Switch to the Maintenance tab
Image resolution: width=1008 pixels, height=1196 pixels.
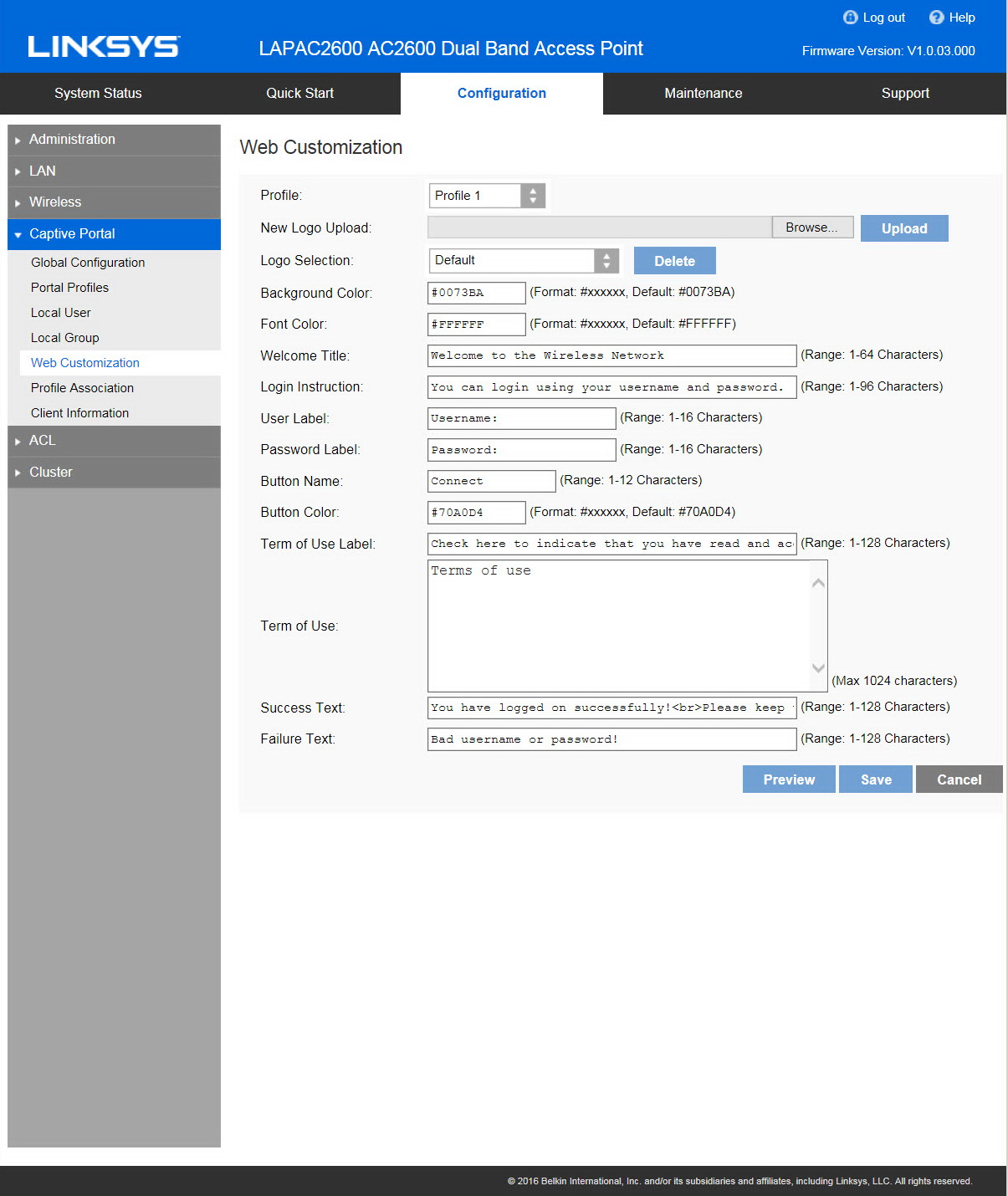[x=704, y=93]
